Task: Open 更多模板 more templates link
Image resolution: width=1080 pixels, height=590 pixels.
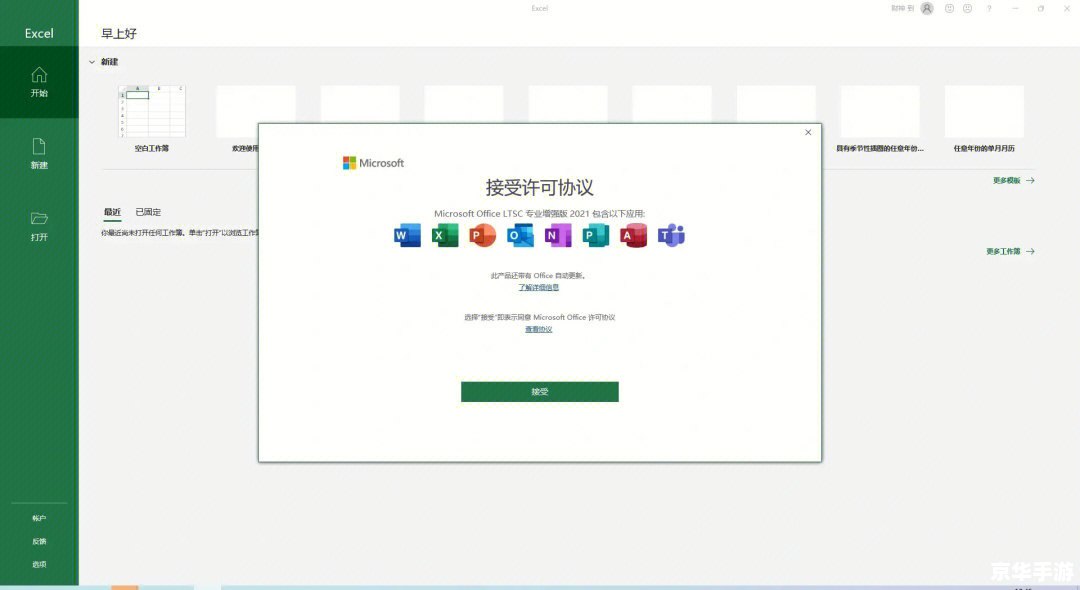Action: click(x=1013, y=180)
